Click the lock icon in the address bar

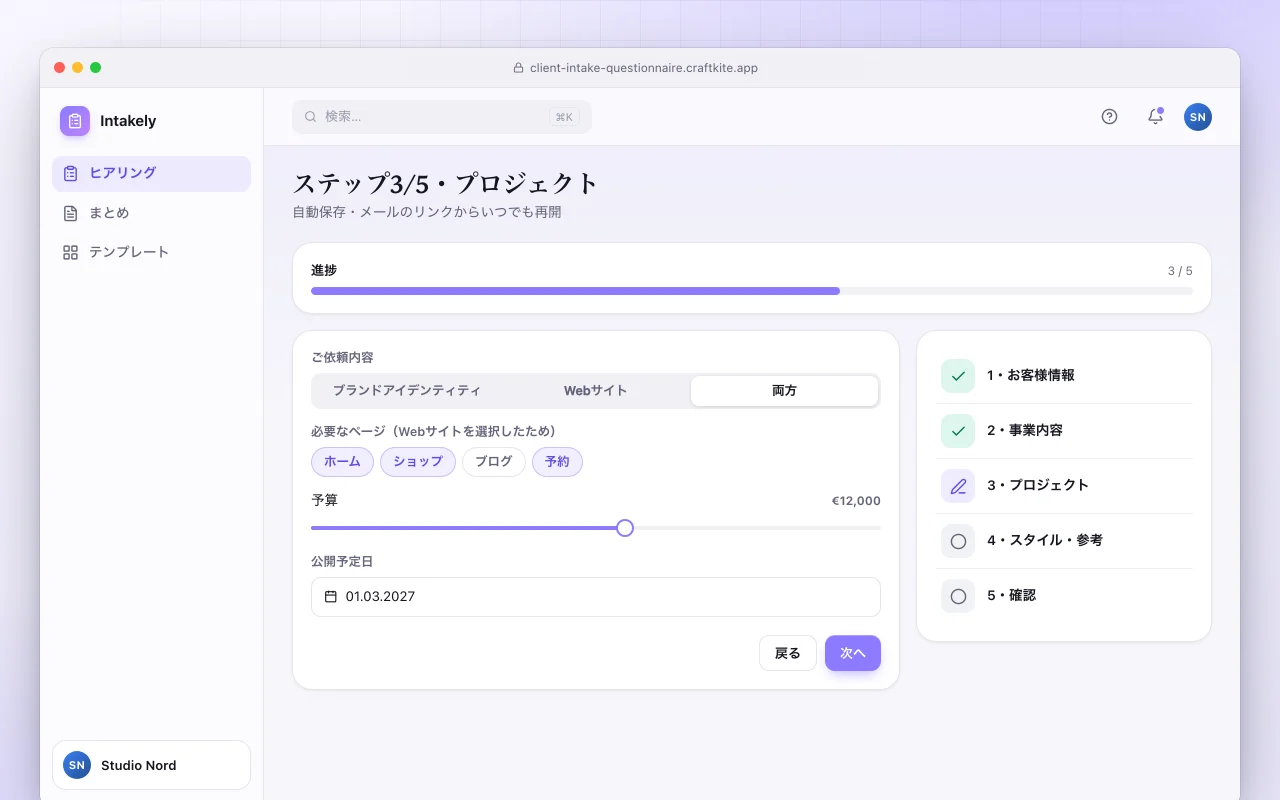tap(518, 68)
